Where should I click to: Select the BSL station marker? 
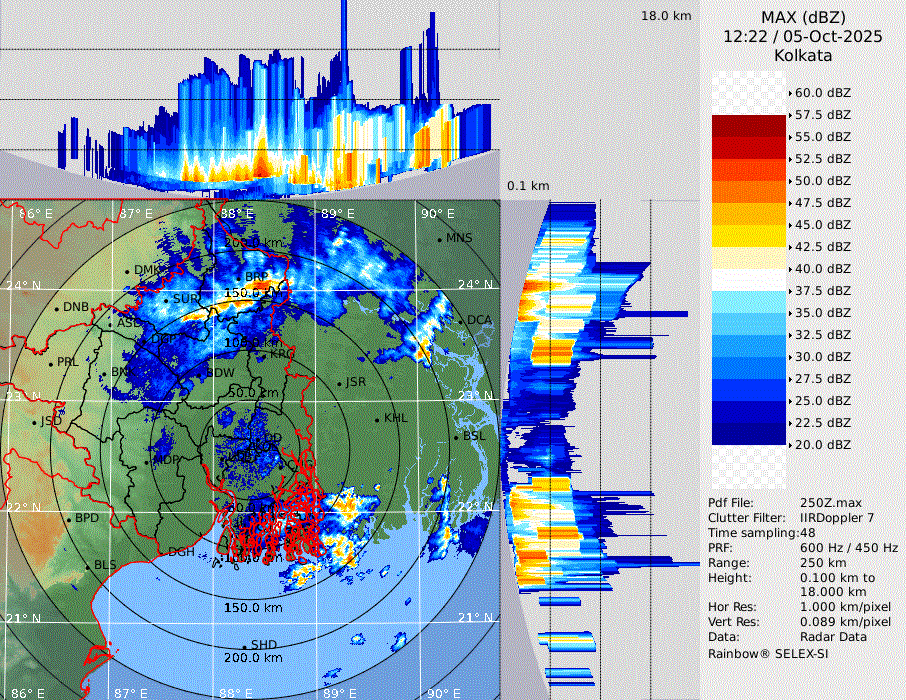coord(456,437)
